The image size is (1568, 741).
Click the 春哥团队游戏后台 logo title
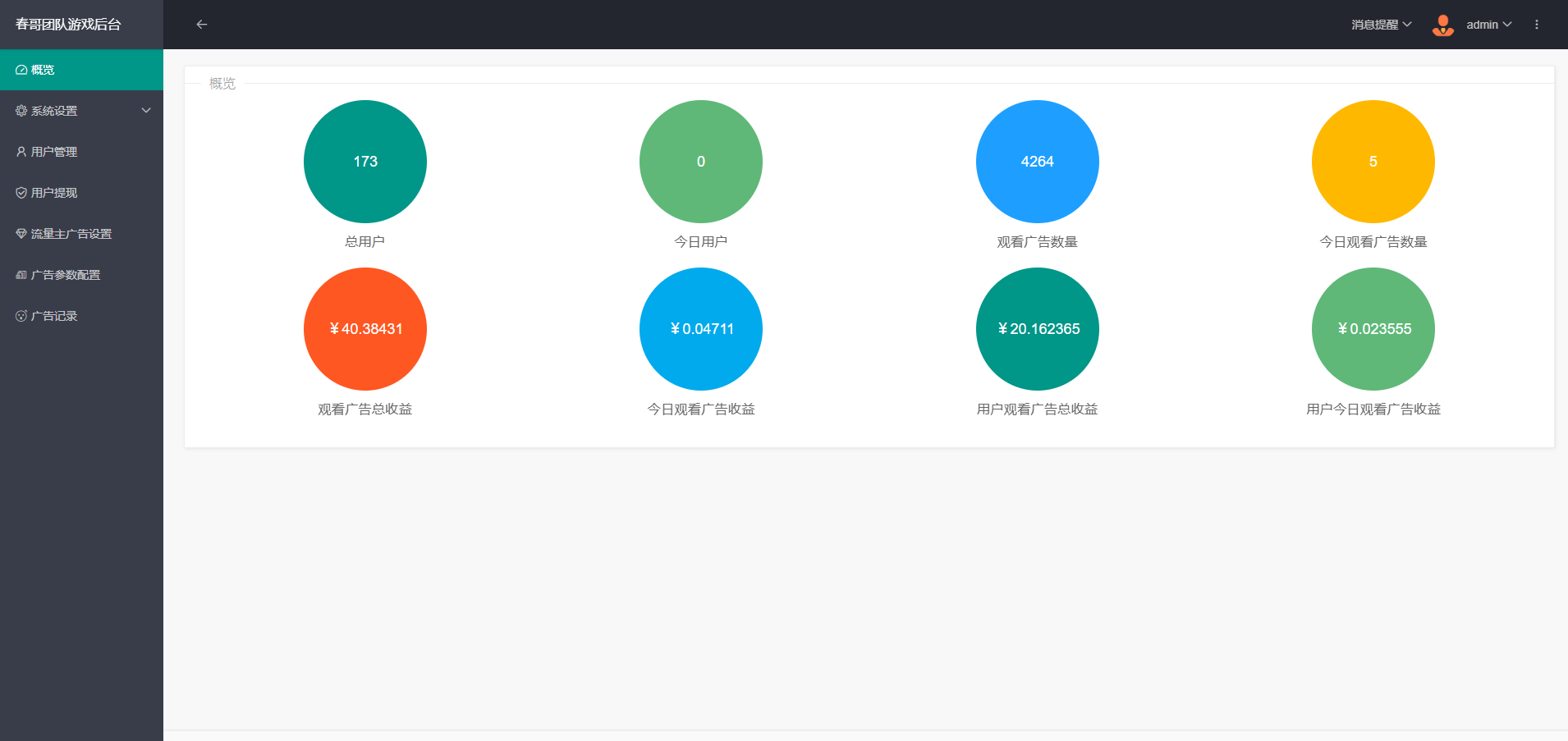tap(68, 25)
